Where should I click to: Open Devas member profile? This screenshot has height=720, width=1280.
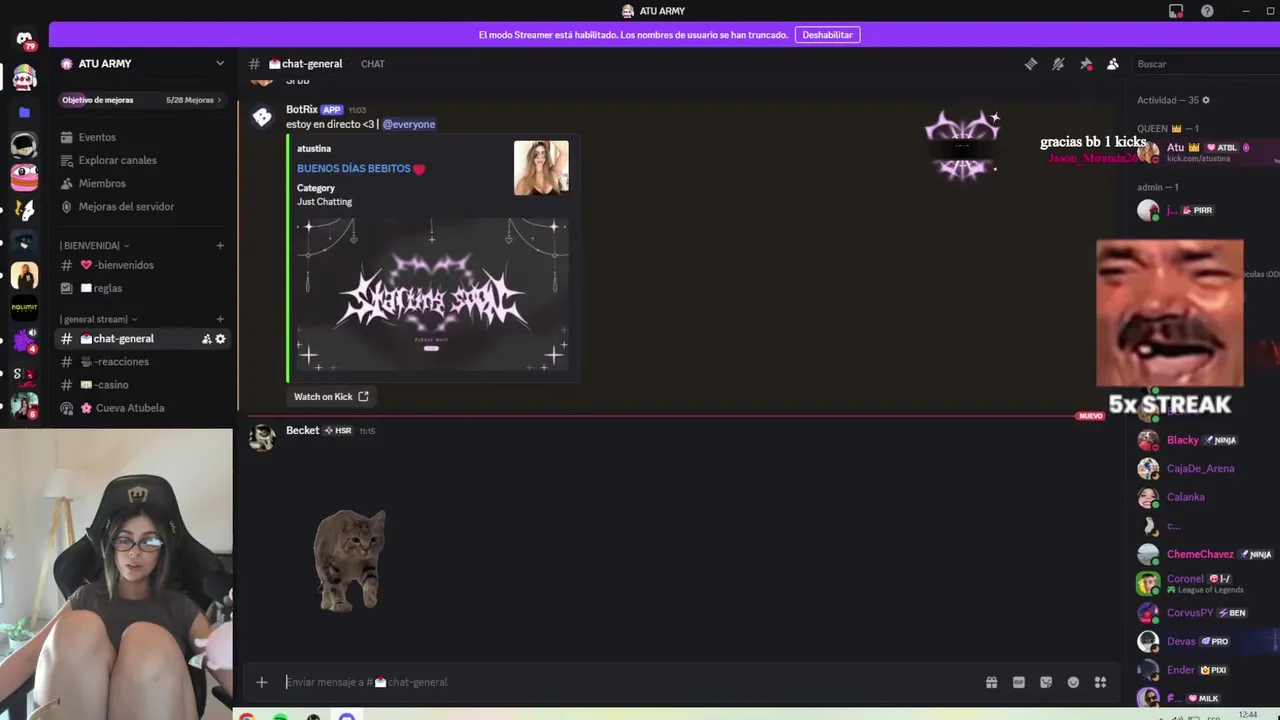(x=1206, y=641)
